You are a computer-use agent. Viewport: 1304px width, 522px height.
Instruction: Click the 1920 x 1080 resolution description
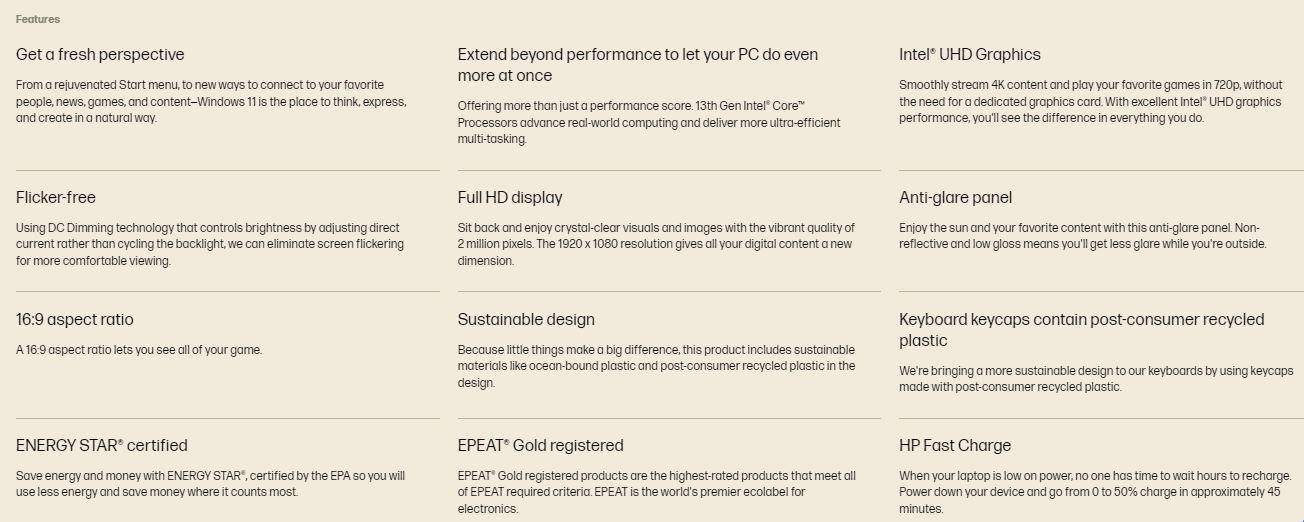pyautogui.click(x=656, y=244)
